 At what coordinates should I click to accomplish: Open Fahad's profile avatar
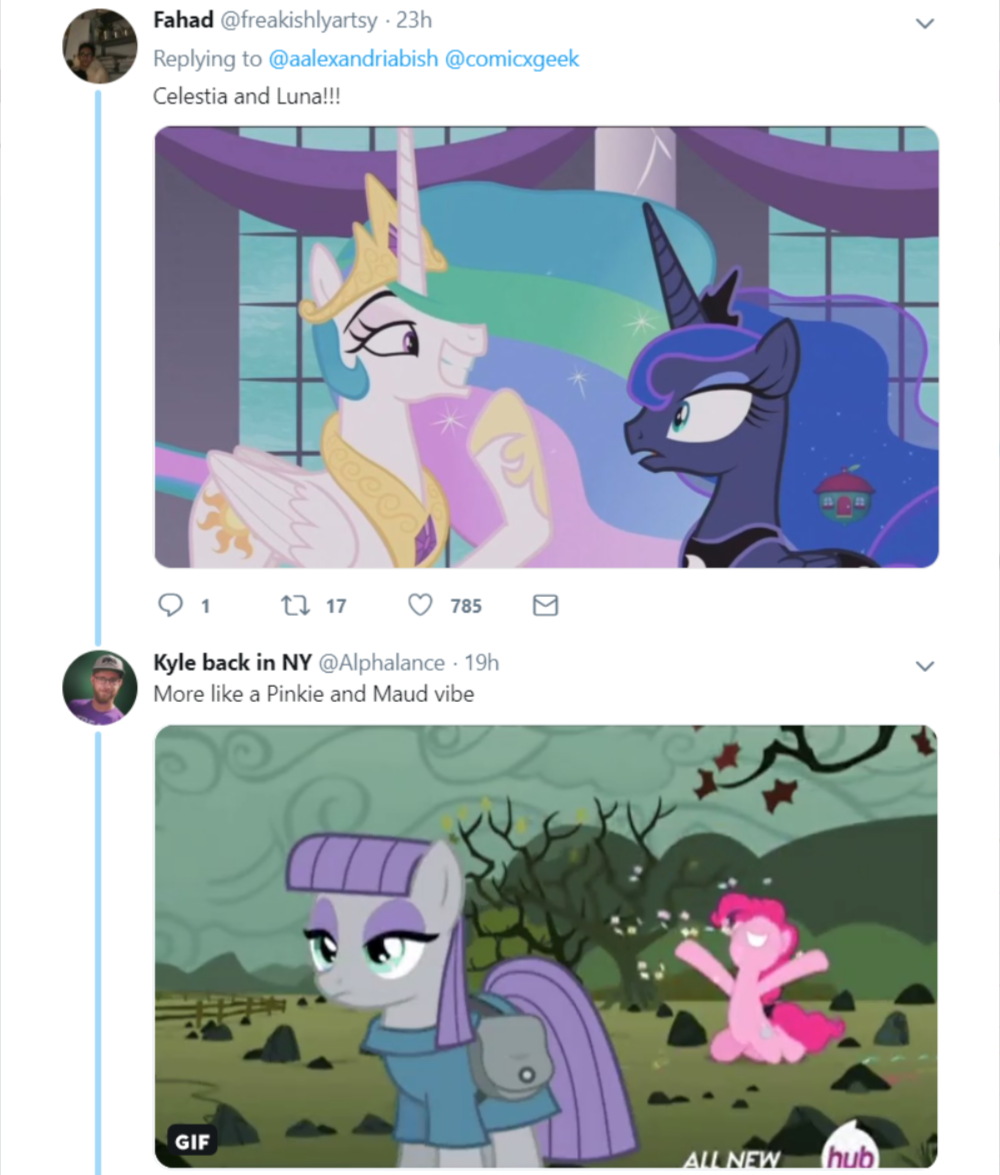[99, 45]
